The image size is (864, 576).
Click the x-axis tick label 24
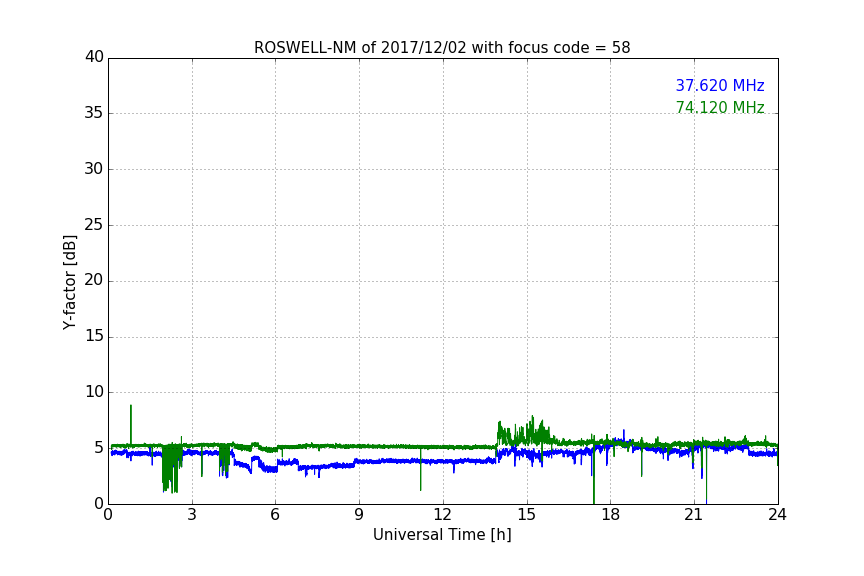pos(777,515)
